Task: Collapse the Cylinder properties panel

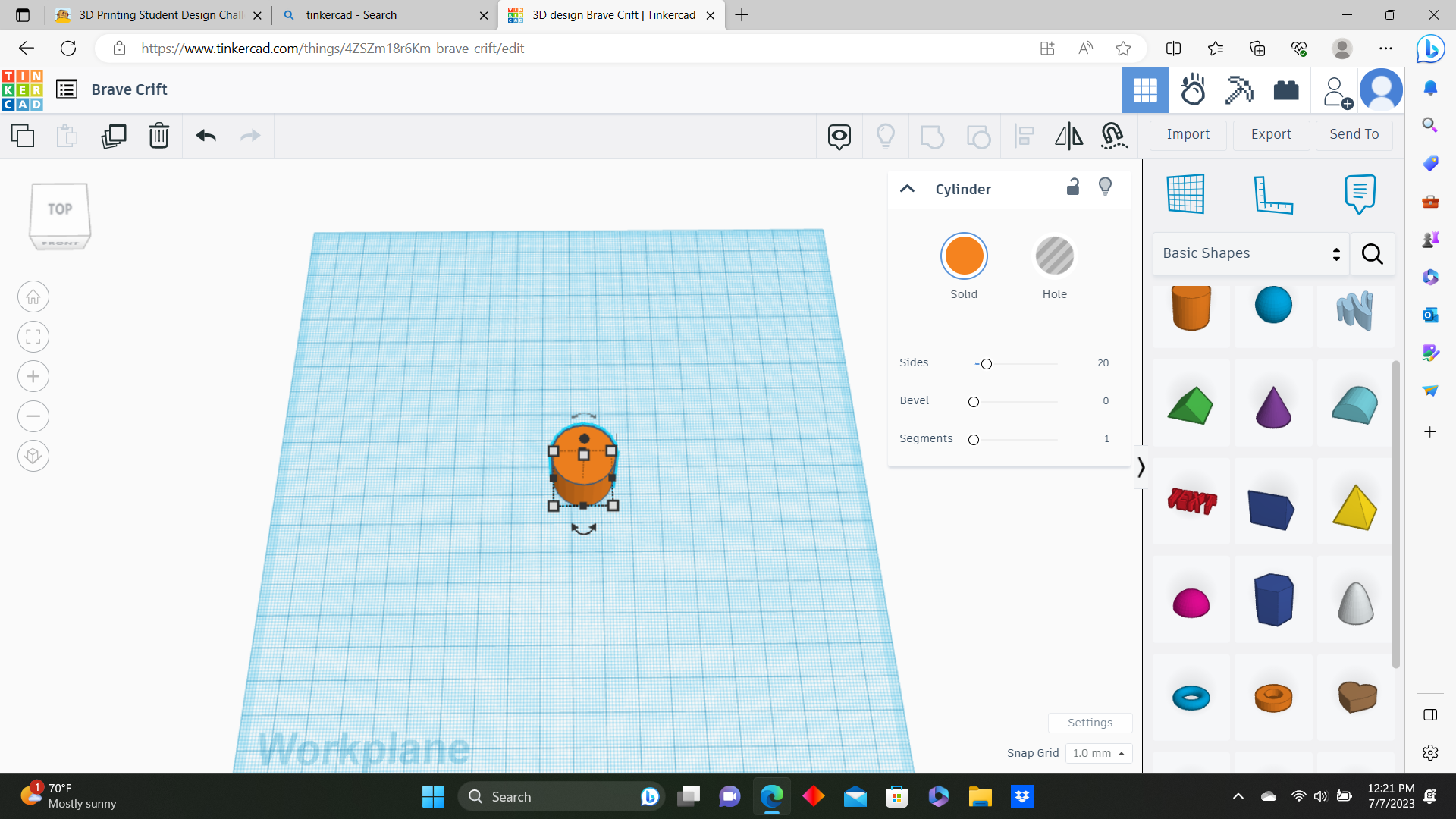Action: click(x=907, y=189)
